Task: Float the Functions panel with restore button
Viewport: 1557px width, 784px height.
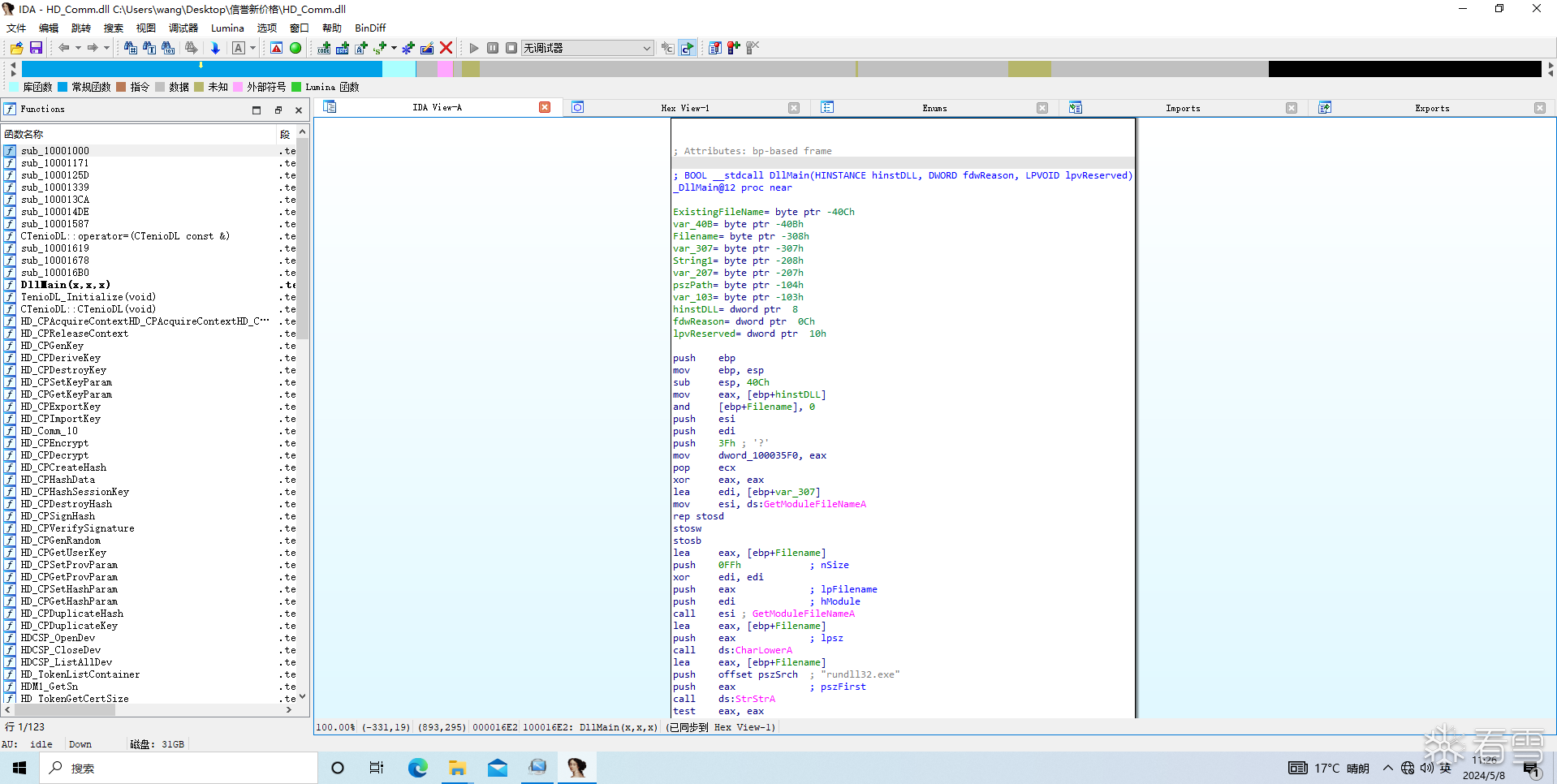Action: 278,110
